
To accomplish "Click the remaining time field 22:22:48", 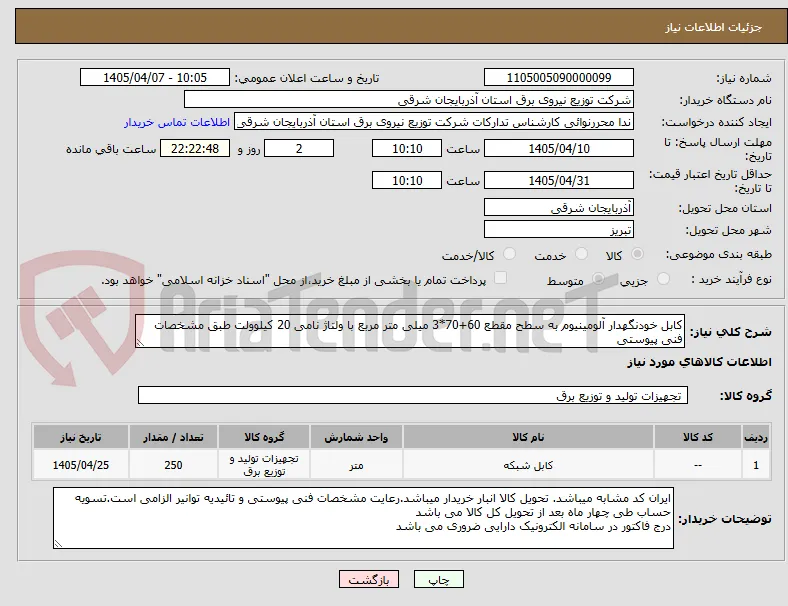I will (195, 149).
